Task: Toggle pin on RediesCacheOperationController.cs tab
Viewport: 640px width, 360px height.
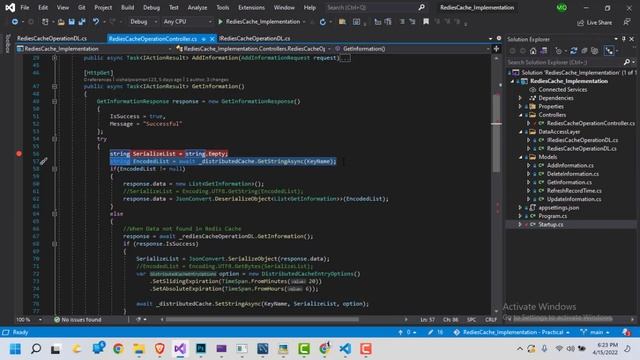Action: pos(203,39)
